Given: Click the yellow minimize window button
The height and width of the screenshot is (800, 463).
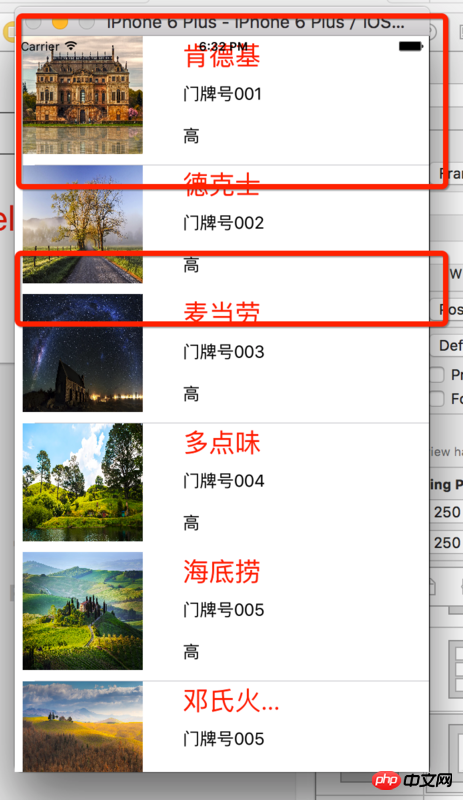Looking at the screenshot, I should click(60, 23).
